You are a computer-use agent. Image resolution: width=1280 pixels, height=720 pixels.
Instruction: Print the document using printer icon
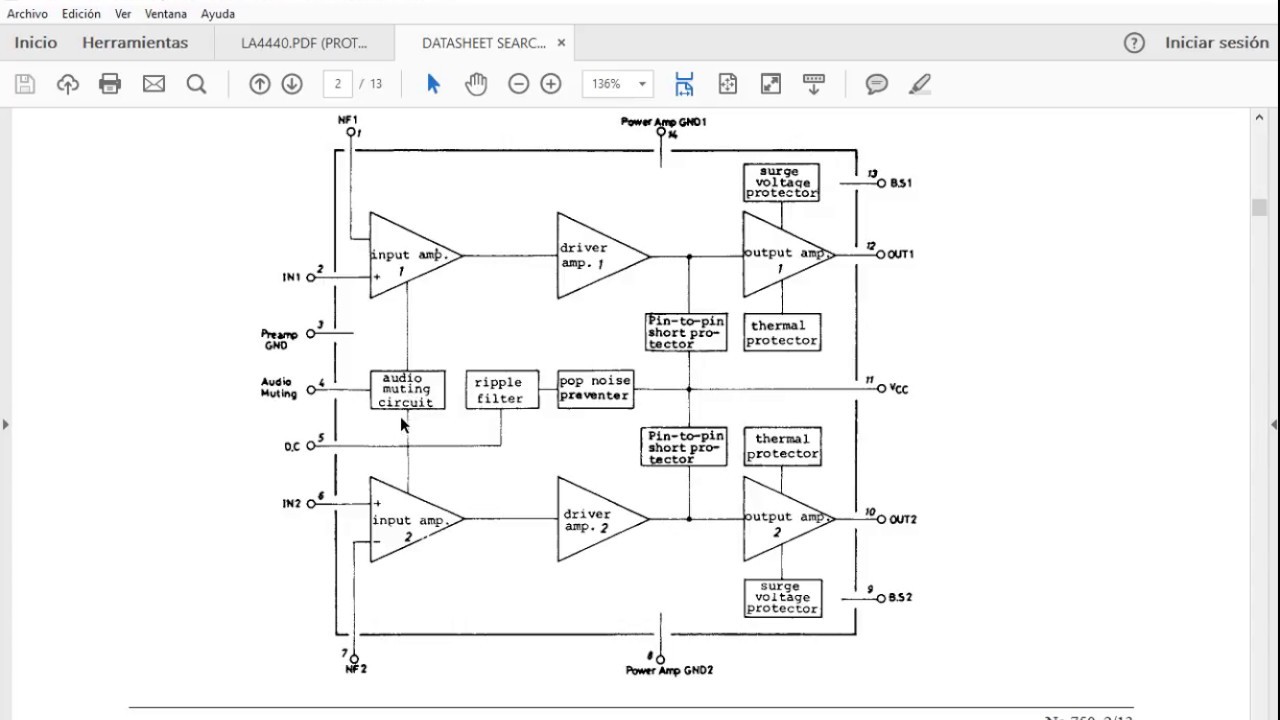(x=110, y=84)
